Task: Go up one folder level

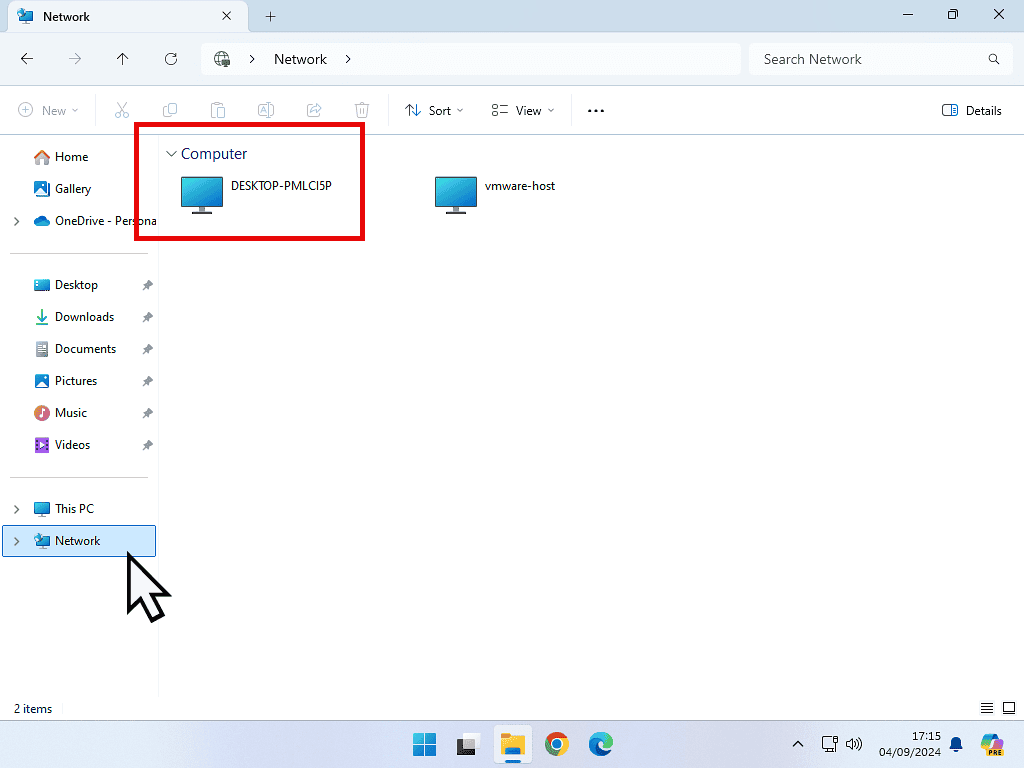Action: (123, 59)
